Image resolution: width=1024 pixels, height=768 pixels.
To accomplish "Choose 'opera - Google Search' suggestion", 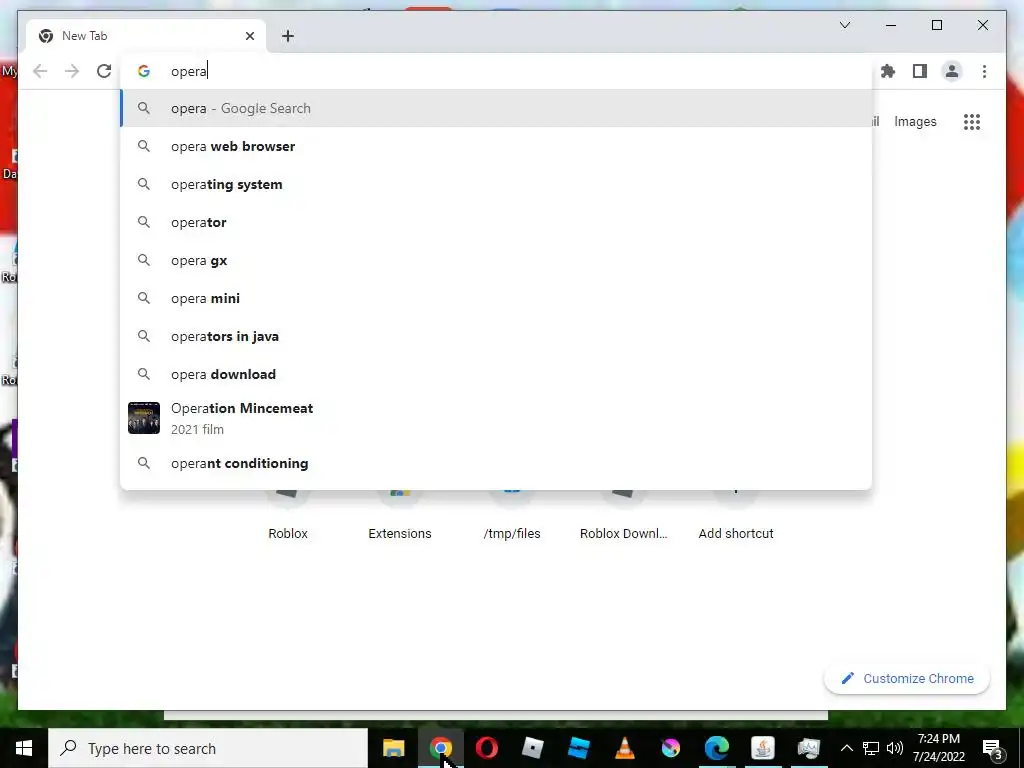I will pyautogui.click(x=496, y=108).
